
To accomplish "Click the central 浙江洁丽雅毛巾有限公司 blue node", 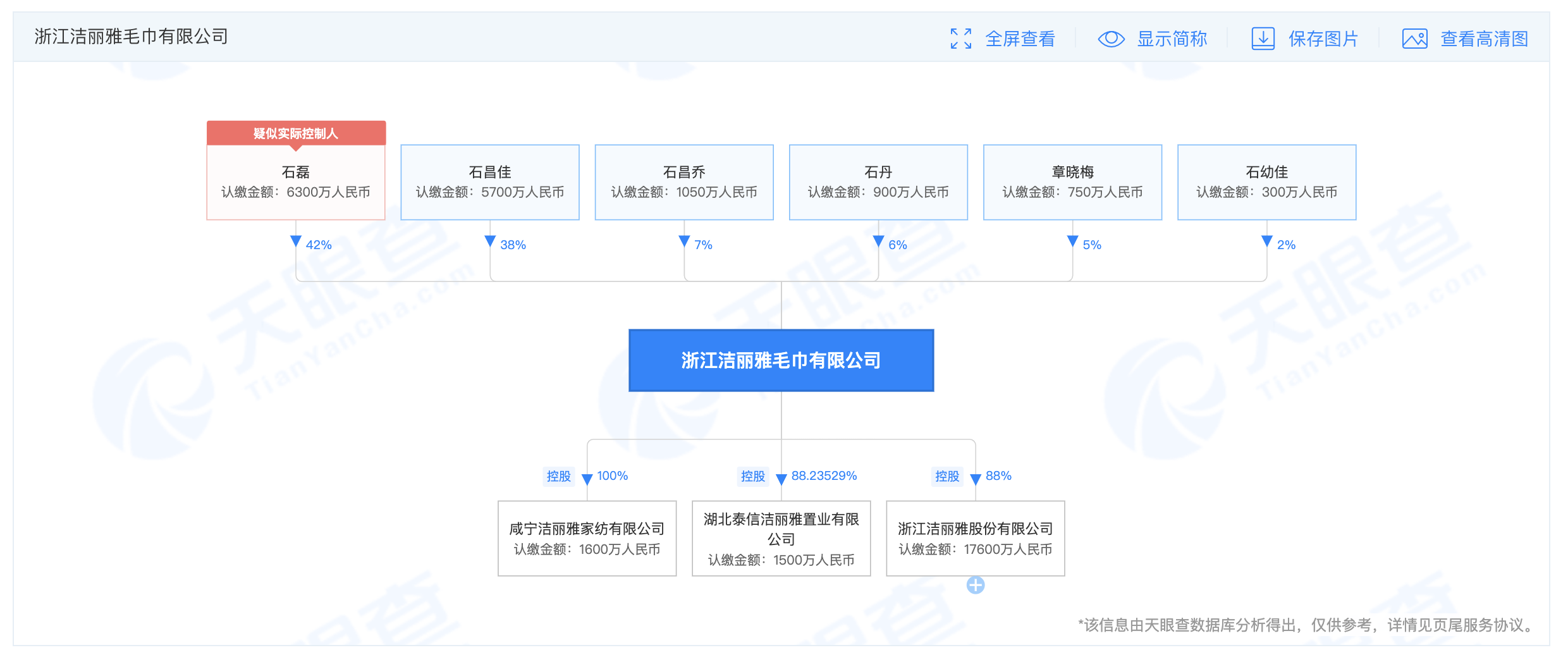I will coord(781,360).
